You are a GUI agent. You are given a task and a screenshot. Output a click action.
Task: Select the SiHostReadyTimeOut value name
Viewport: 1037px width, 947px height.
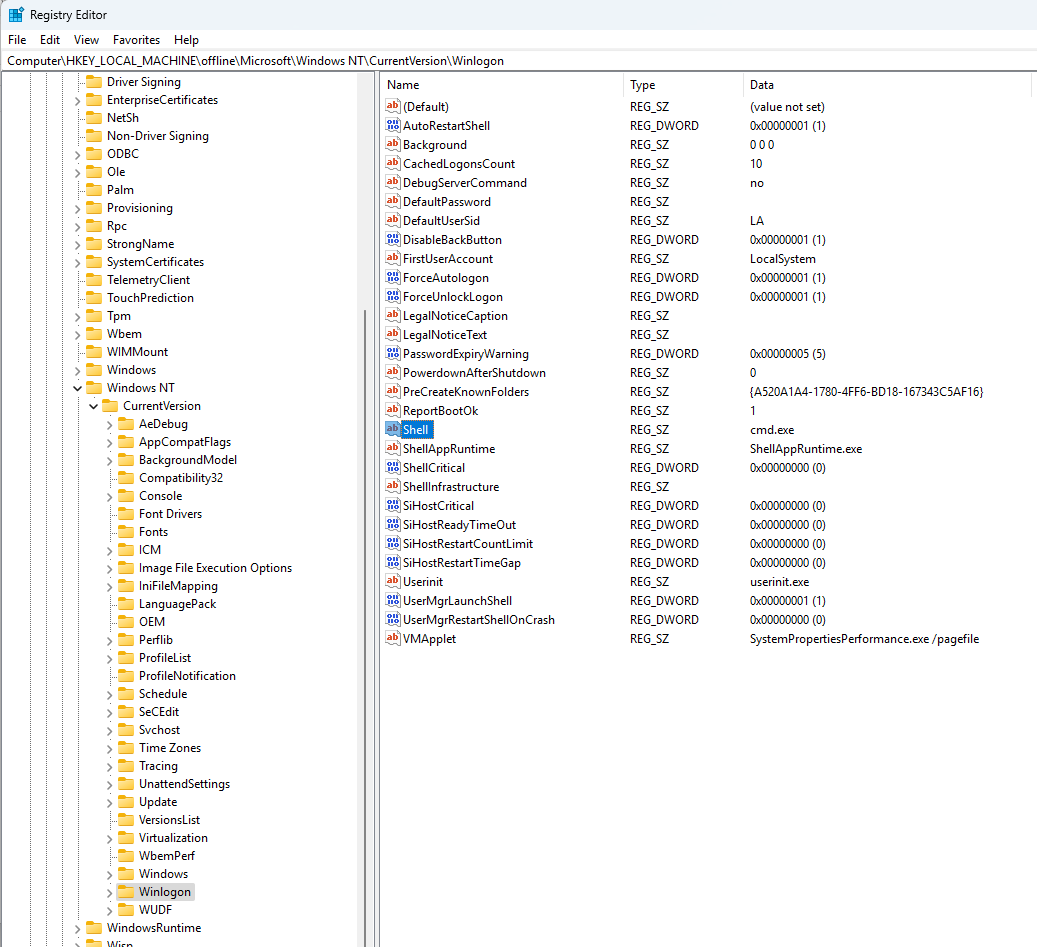[459, 524]
